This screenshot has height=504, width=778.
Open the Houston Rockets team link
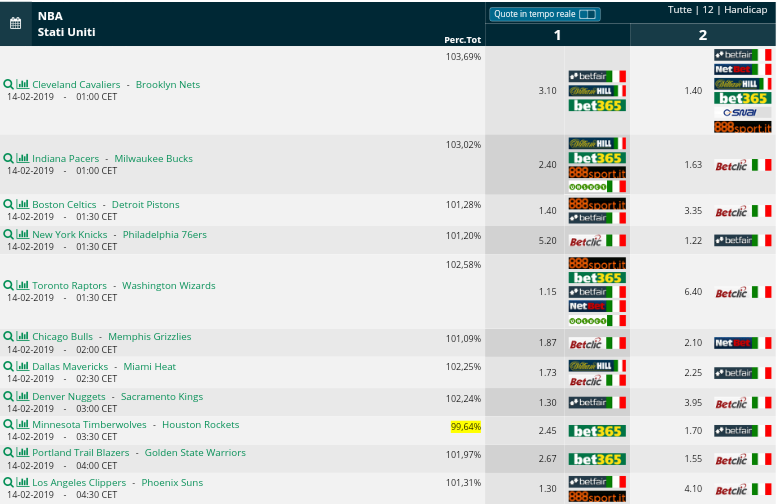[x=200, y=425]
